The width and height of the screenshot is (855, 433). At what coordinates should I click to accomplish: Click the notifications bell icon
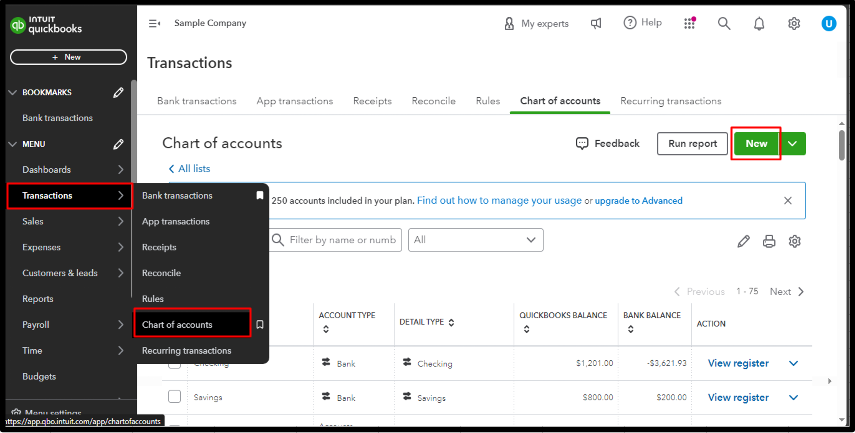click(x=759, y=23)
